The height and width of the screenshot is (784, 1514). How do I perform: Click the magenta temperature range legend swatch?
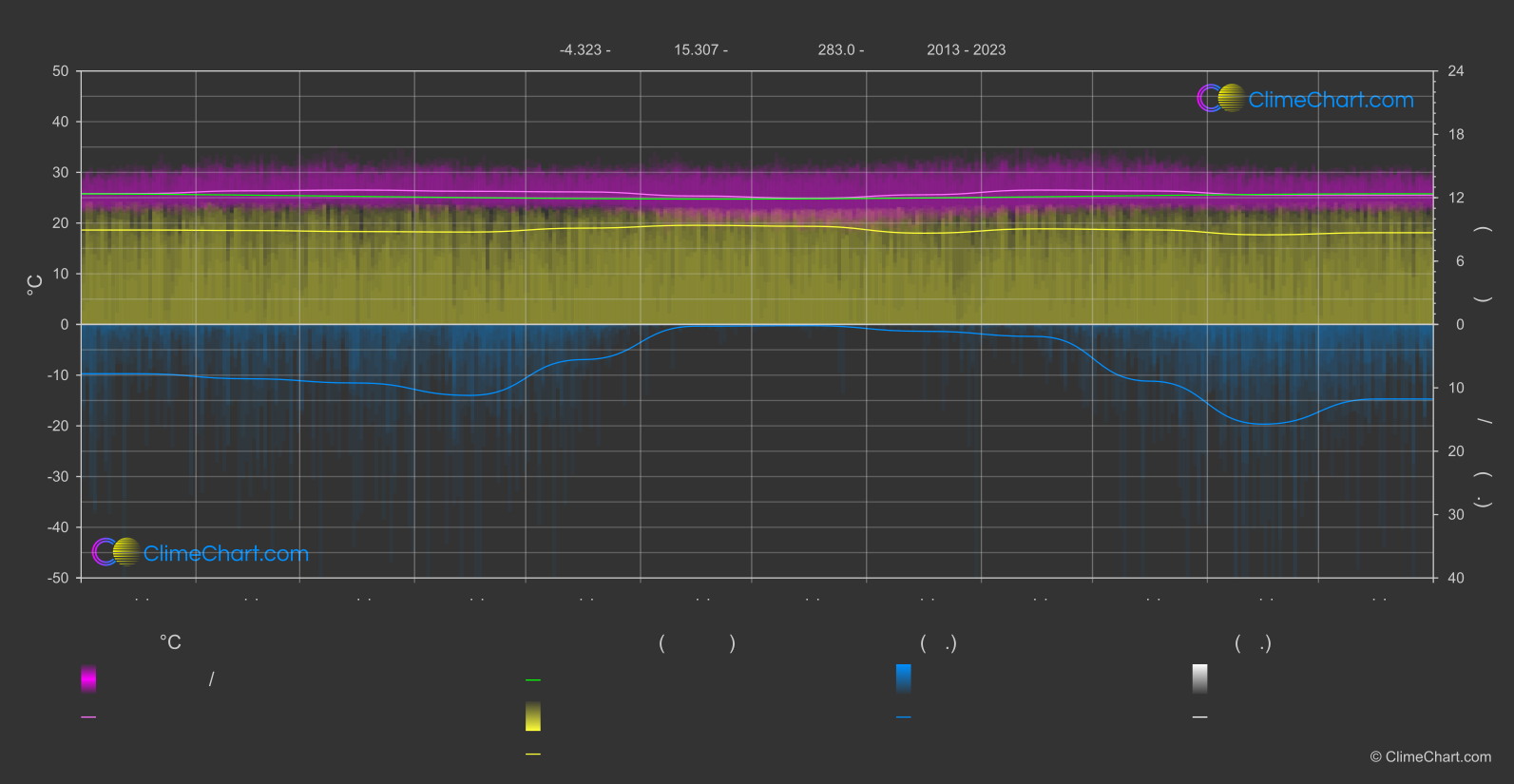tap(88, 679)
